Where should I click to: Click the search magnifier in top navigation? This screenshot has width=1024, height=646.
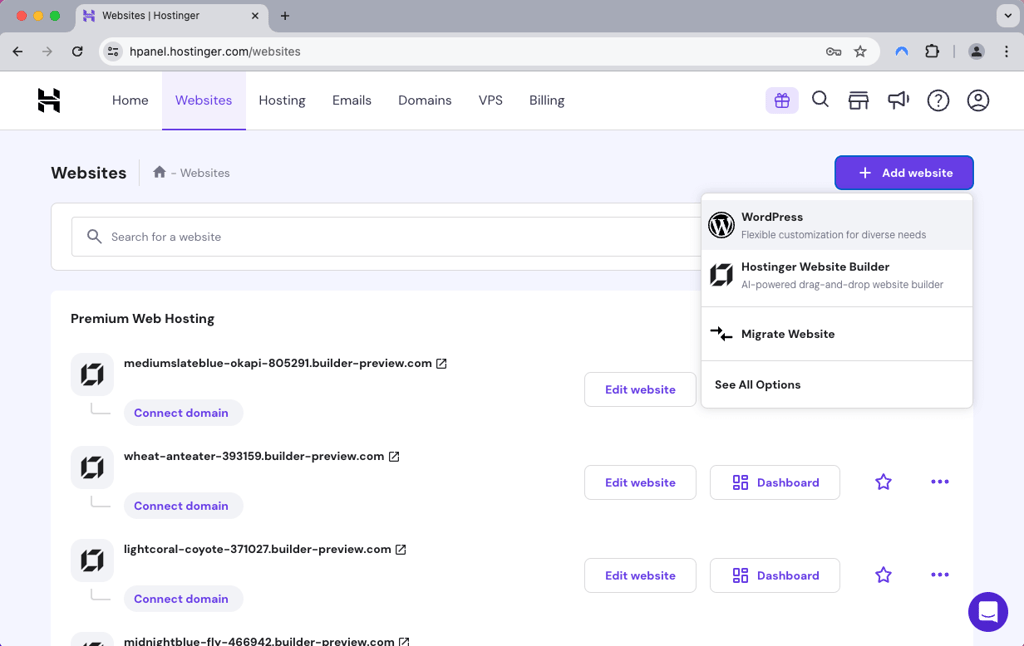pos(820,100)
